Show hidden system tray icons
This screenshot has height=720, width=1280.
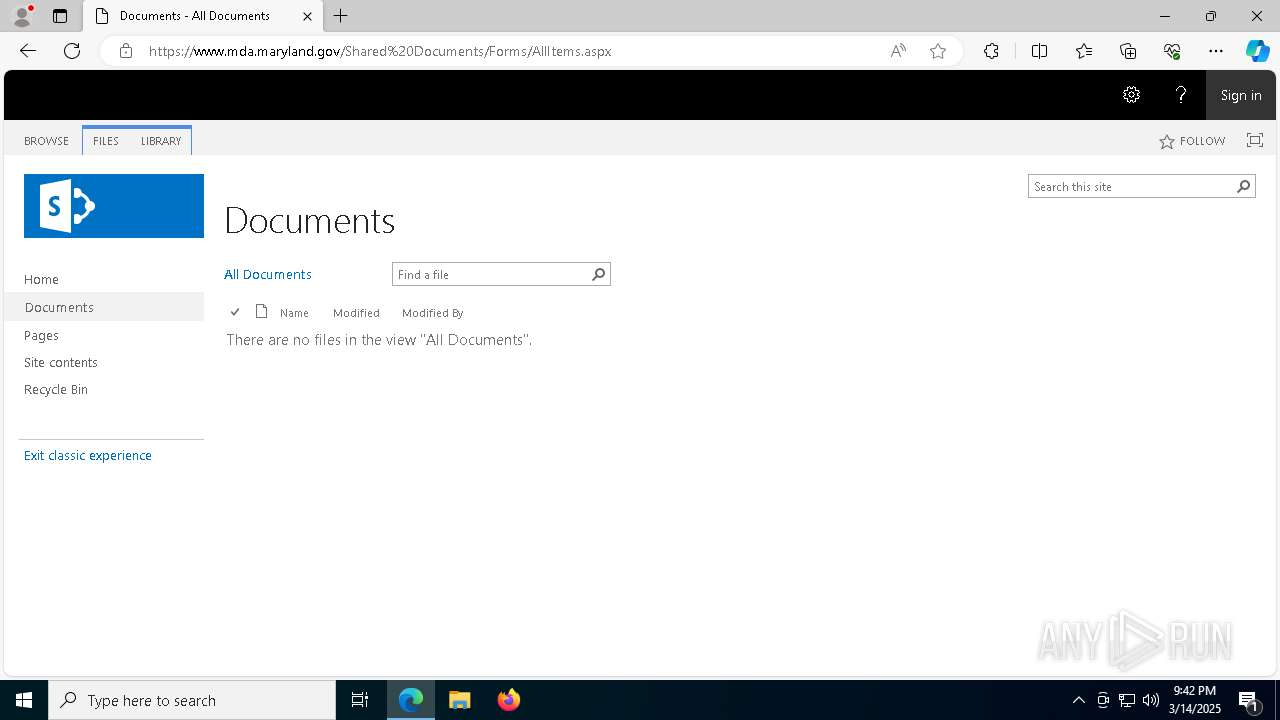pyautogui.click(x=1078, y=700)
